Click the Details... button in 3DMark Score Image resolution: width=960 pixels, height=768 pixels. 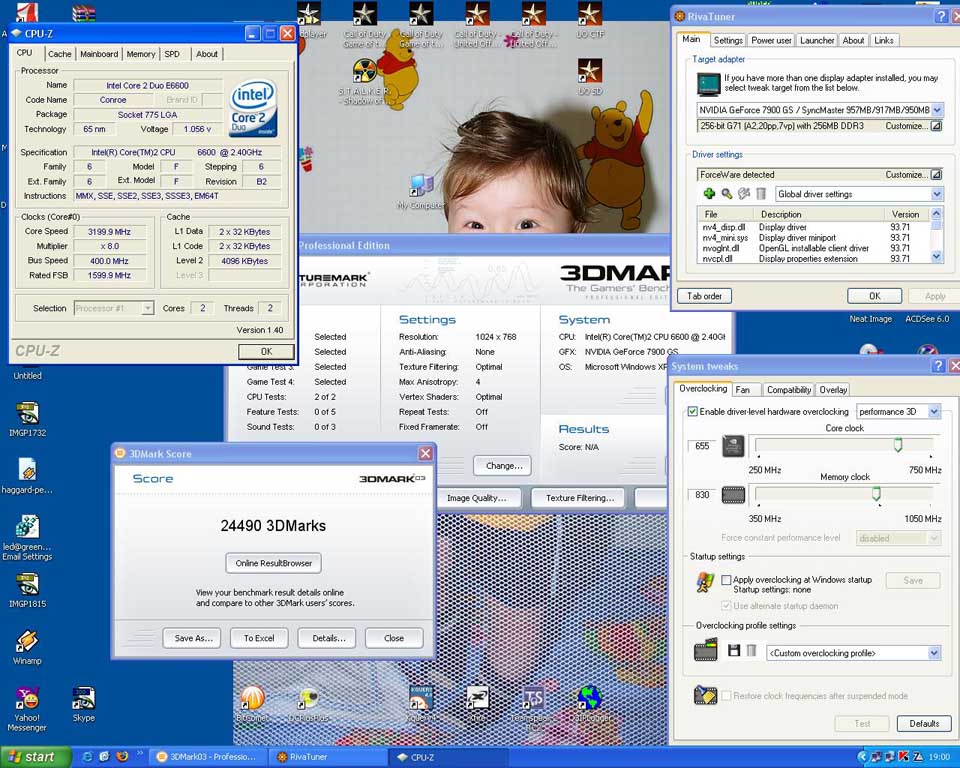tap(329, 638)
